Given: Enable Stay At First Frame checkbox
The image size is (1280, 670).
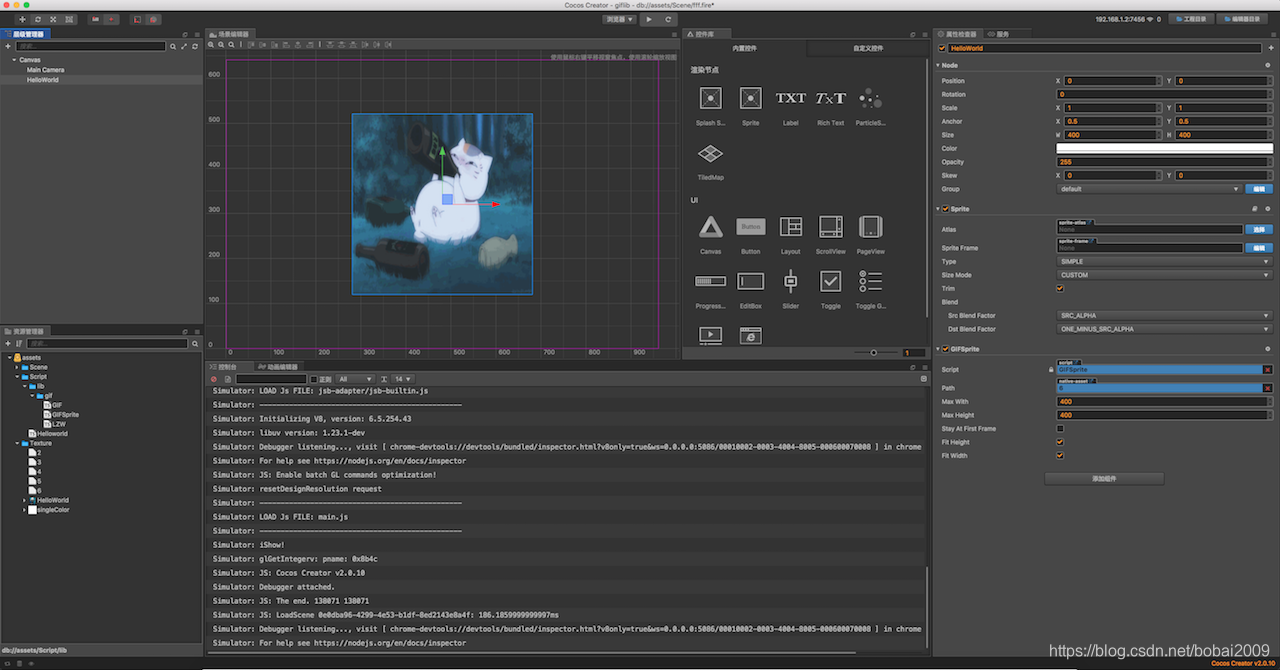Looking at the screenshot, I should coord(1060,428).
